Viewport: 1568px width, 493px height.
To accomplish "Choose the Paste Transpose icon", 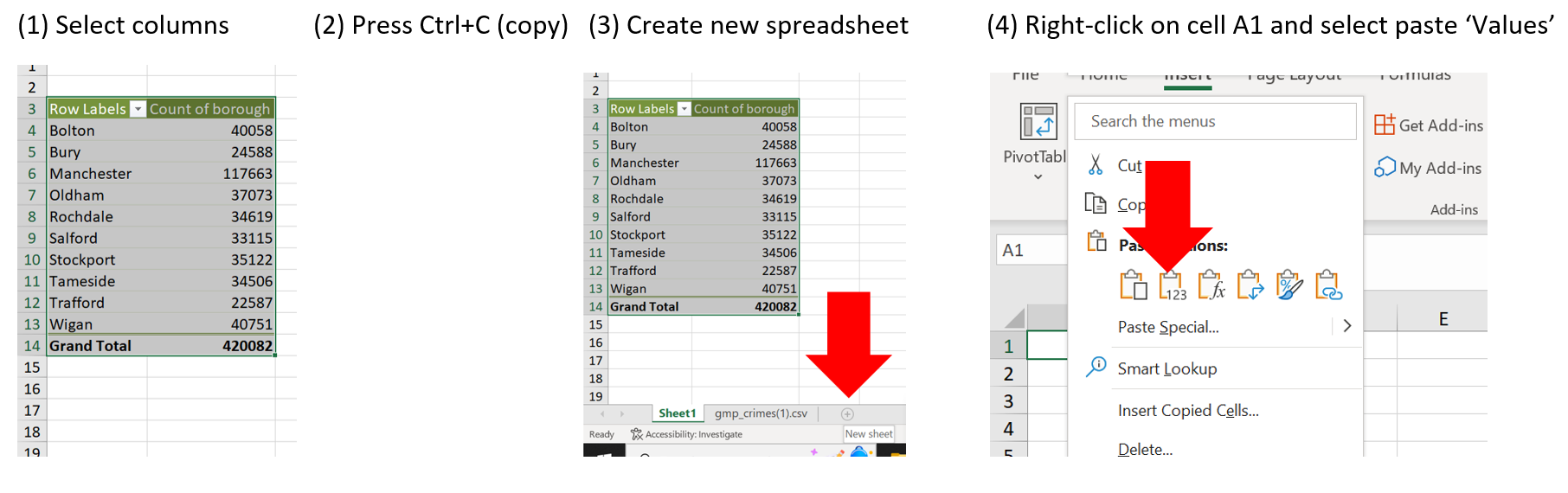I will click(x=1250, y=285).
